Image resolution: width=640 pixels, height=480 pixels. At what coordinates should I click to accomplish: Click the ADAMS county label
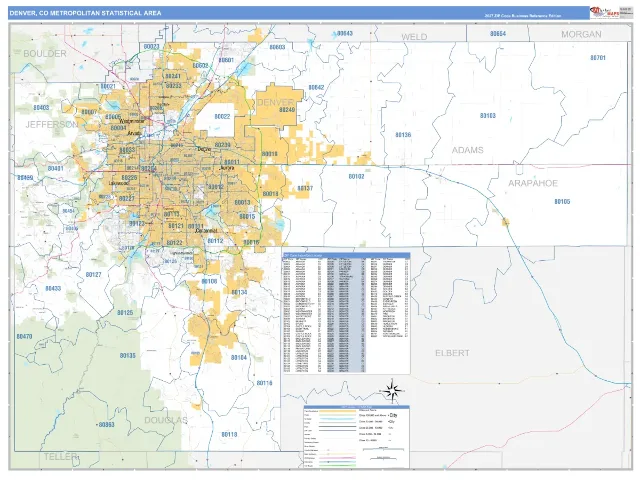click(467, 150)
